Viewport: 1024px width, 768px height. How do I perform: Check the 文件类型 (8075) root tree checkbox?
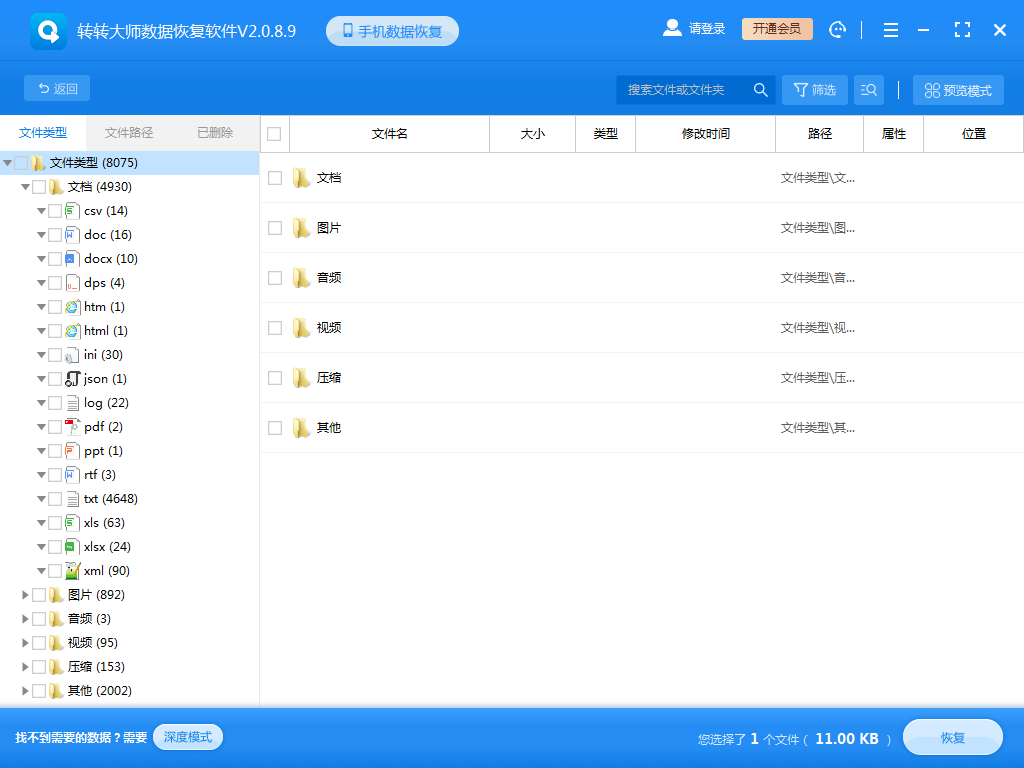[21, 163]
